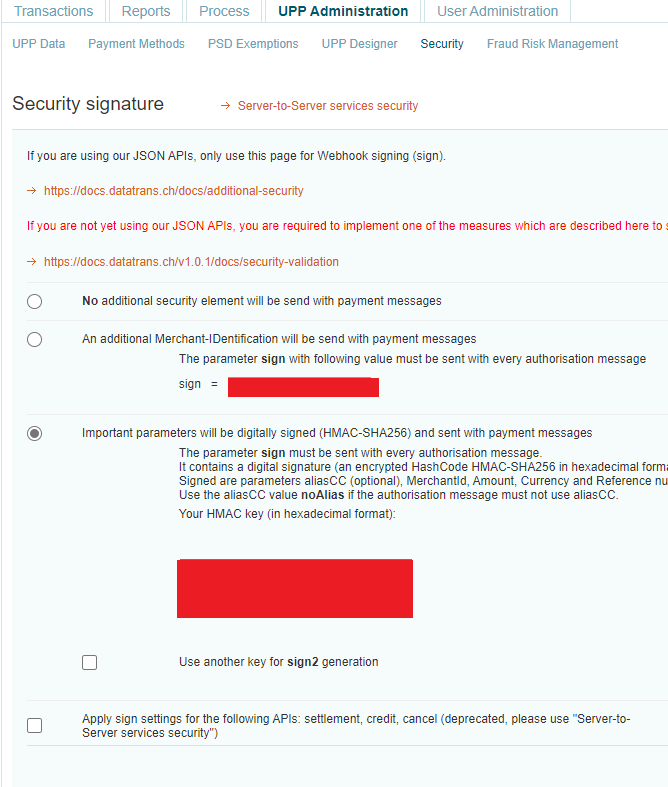The height and width of the screenshot is (787, 668).
Task: Open the Process tab
Action: pos(224,12)
